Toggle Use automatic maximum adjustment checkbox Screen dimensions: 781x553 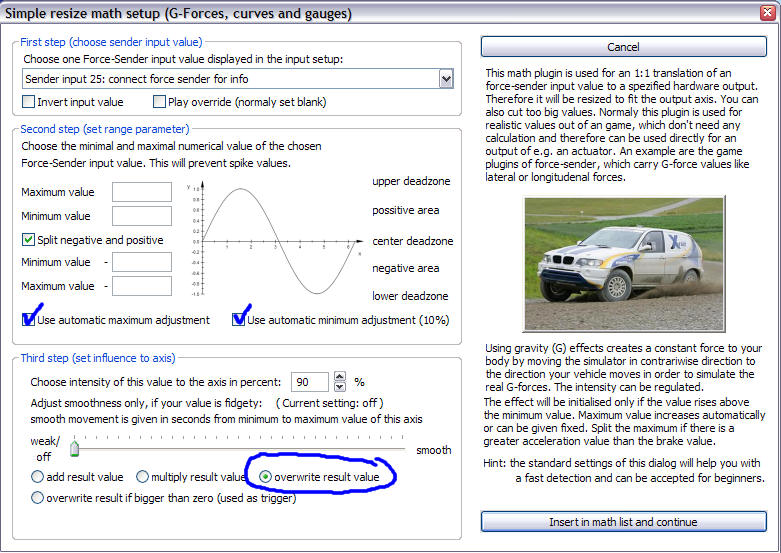pyautogui.click(x=28, y=320)
